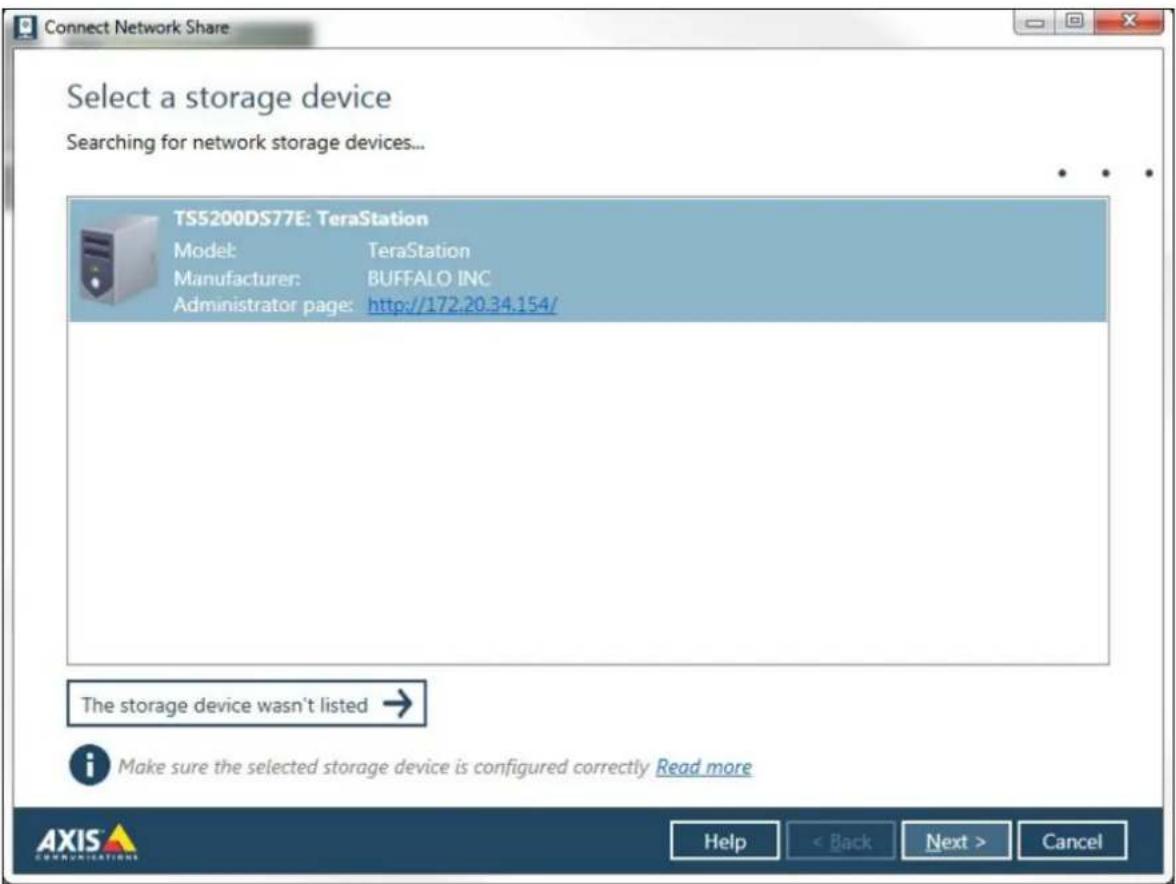The height and width of the screenshot is (884, 1176).
Task: Select the TS5200DS77E TeraStation device row
Action: pyautogui.click(x=588, y=261)
